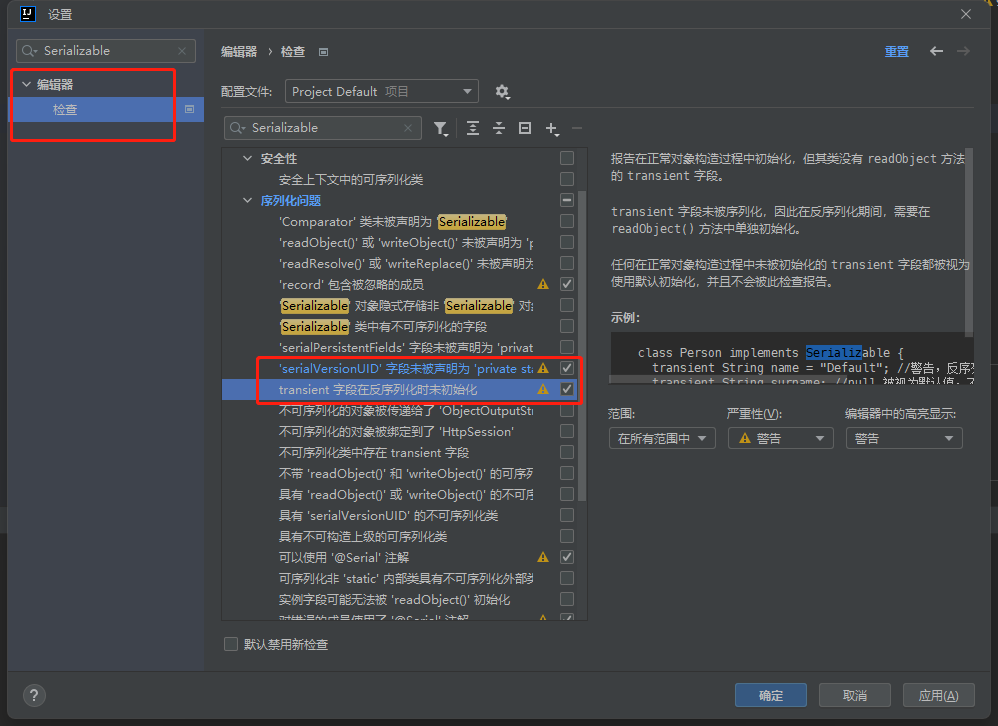Click the 确定 button
Viewport: 998px width, 726px height.
[770, 696]
